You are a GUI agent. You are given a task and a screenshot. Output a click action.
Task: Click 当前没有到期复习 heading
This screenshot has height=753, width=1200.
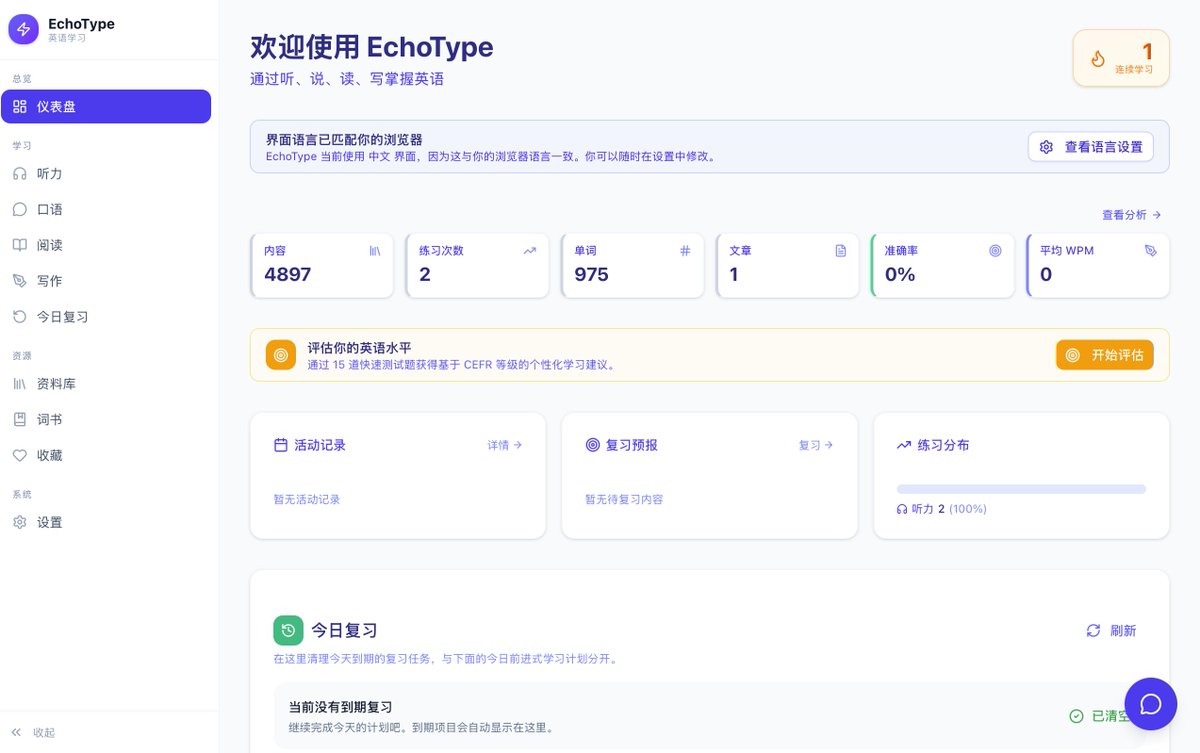[x=340, y=707]
